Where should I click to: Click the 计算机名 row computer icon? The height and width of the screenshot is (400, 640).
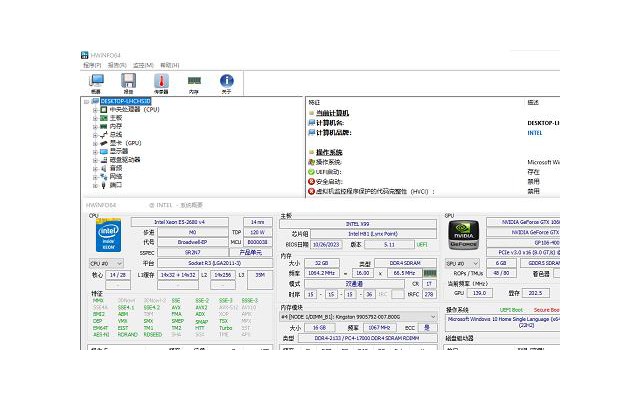point(311,123)
